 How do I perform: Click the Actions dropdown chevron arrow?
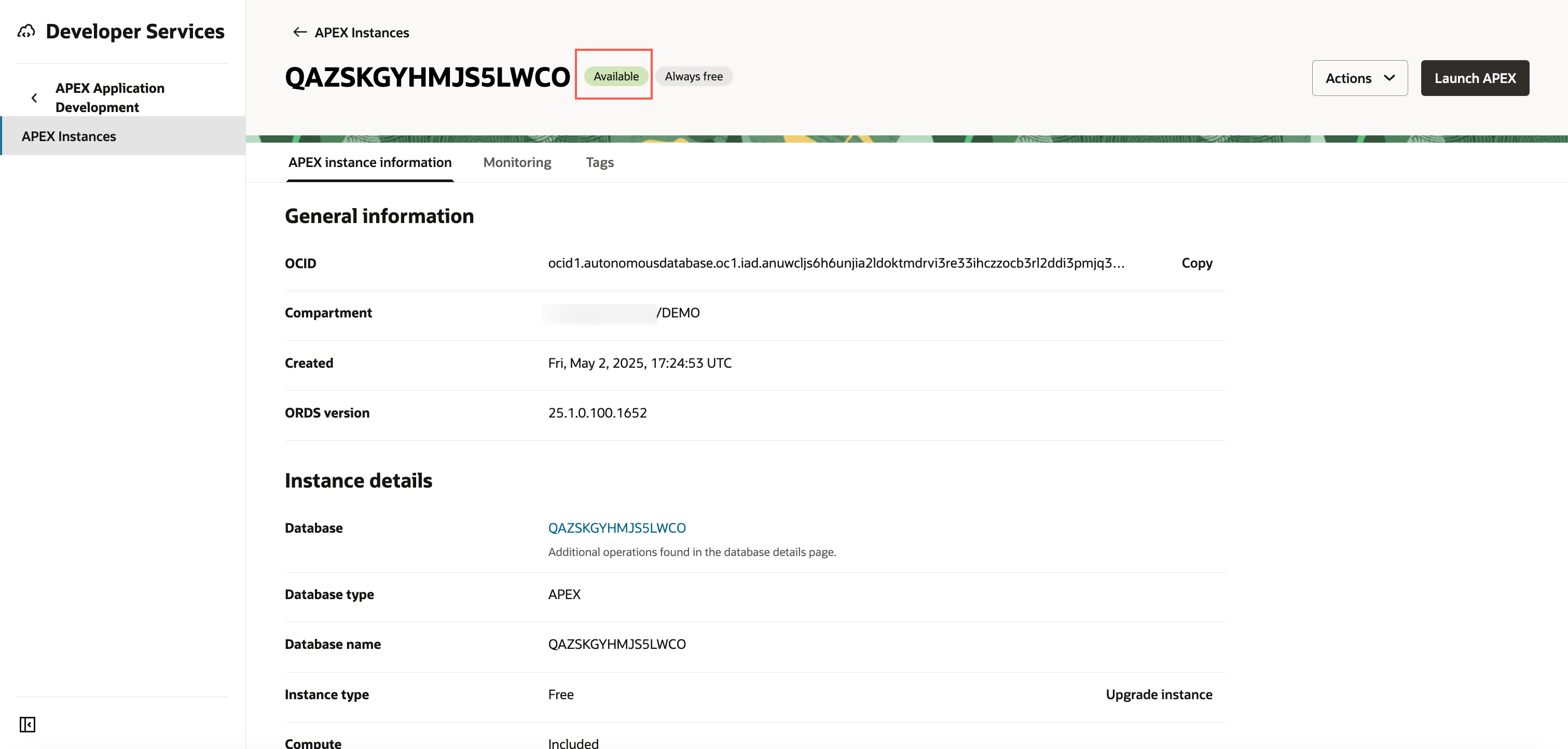[x=1389, y=78]
